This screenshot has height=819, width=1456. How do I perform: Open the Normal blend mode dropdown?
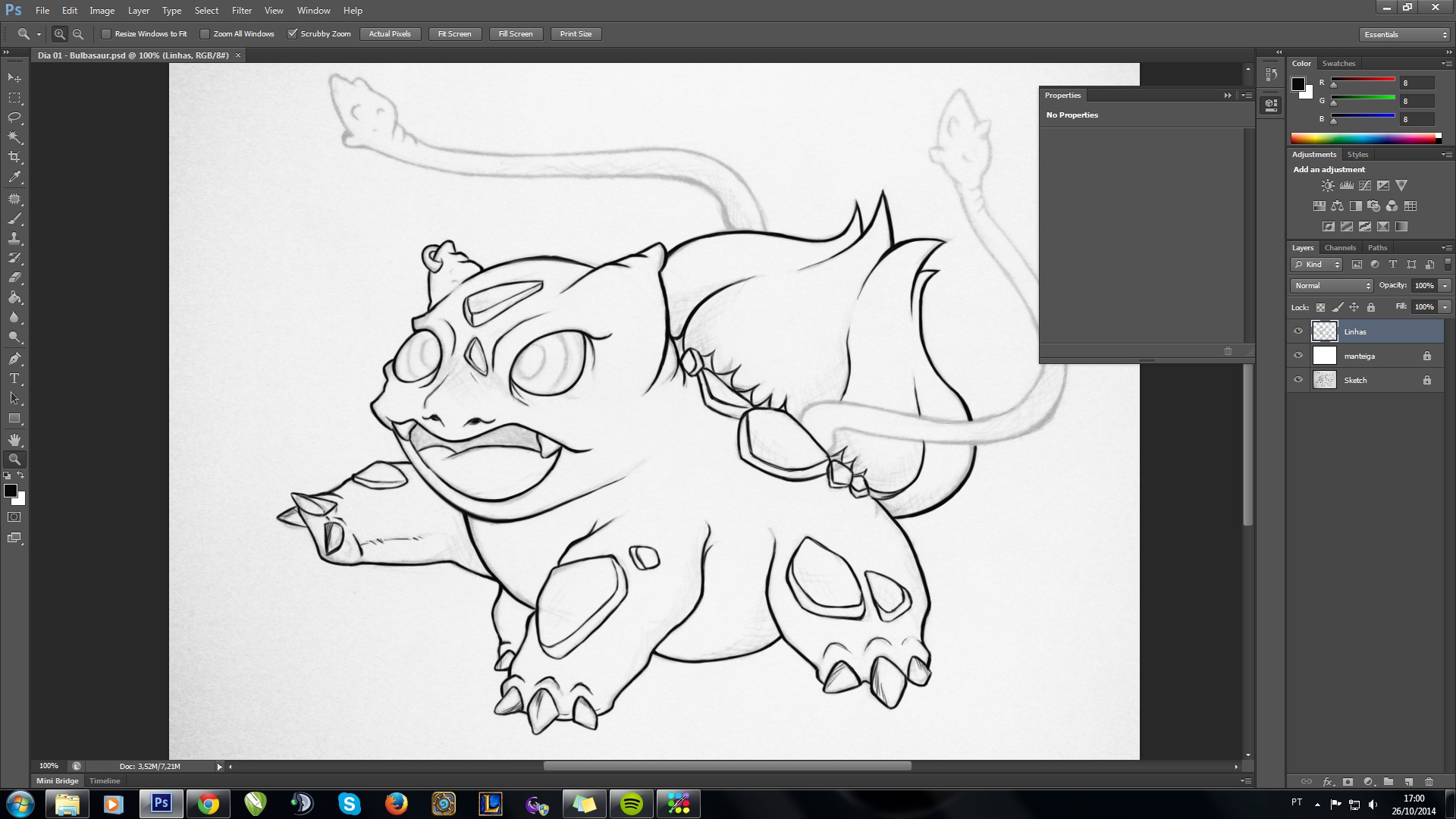pos(1332,286)
